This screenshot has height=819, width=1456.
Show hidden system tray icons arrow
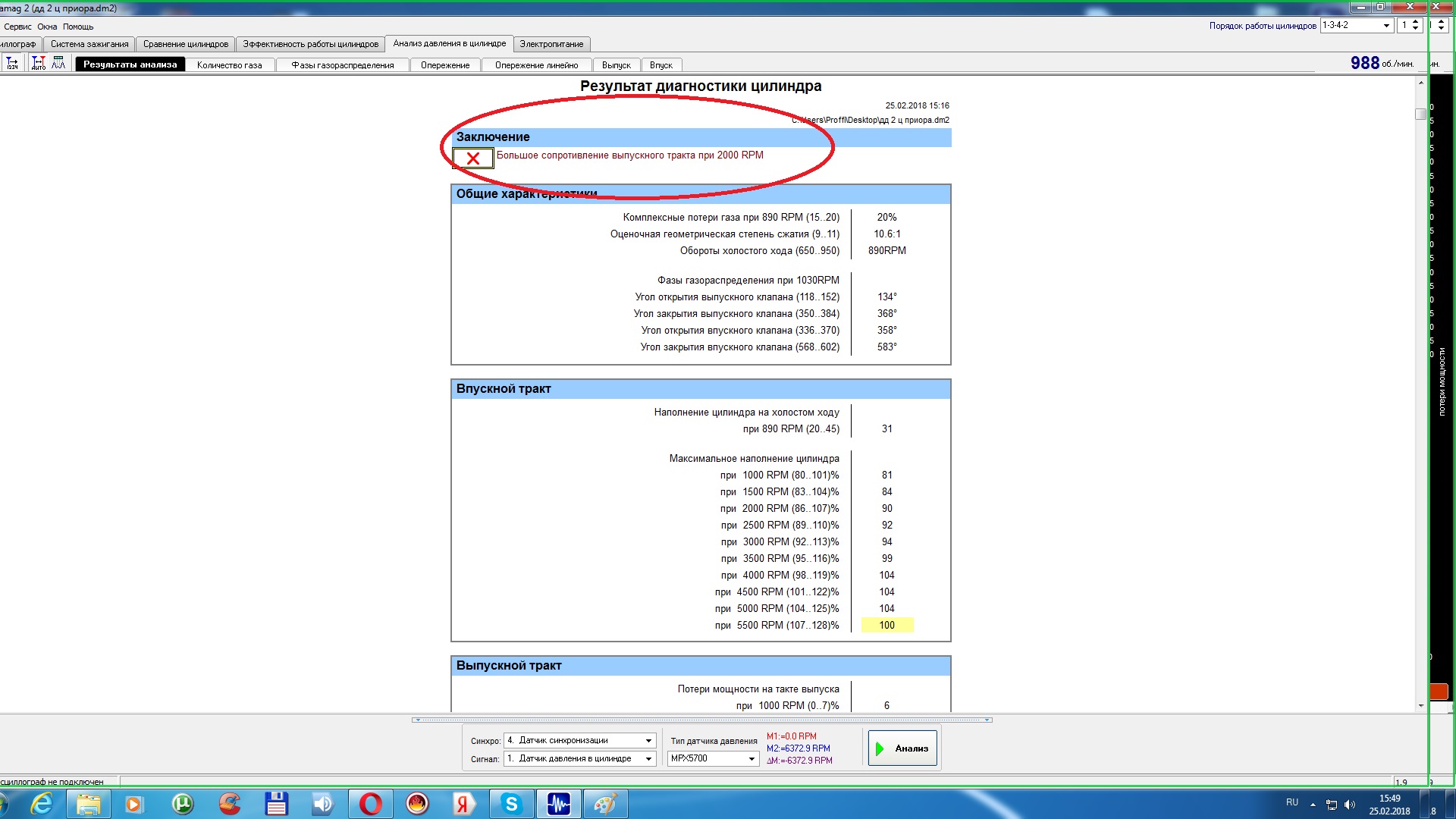click(1313, 804)
